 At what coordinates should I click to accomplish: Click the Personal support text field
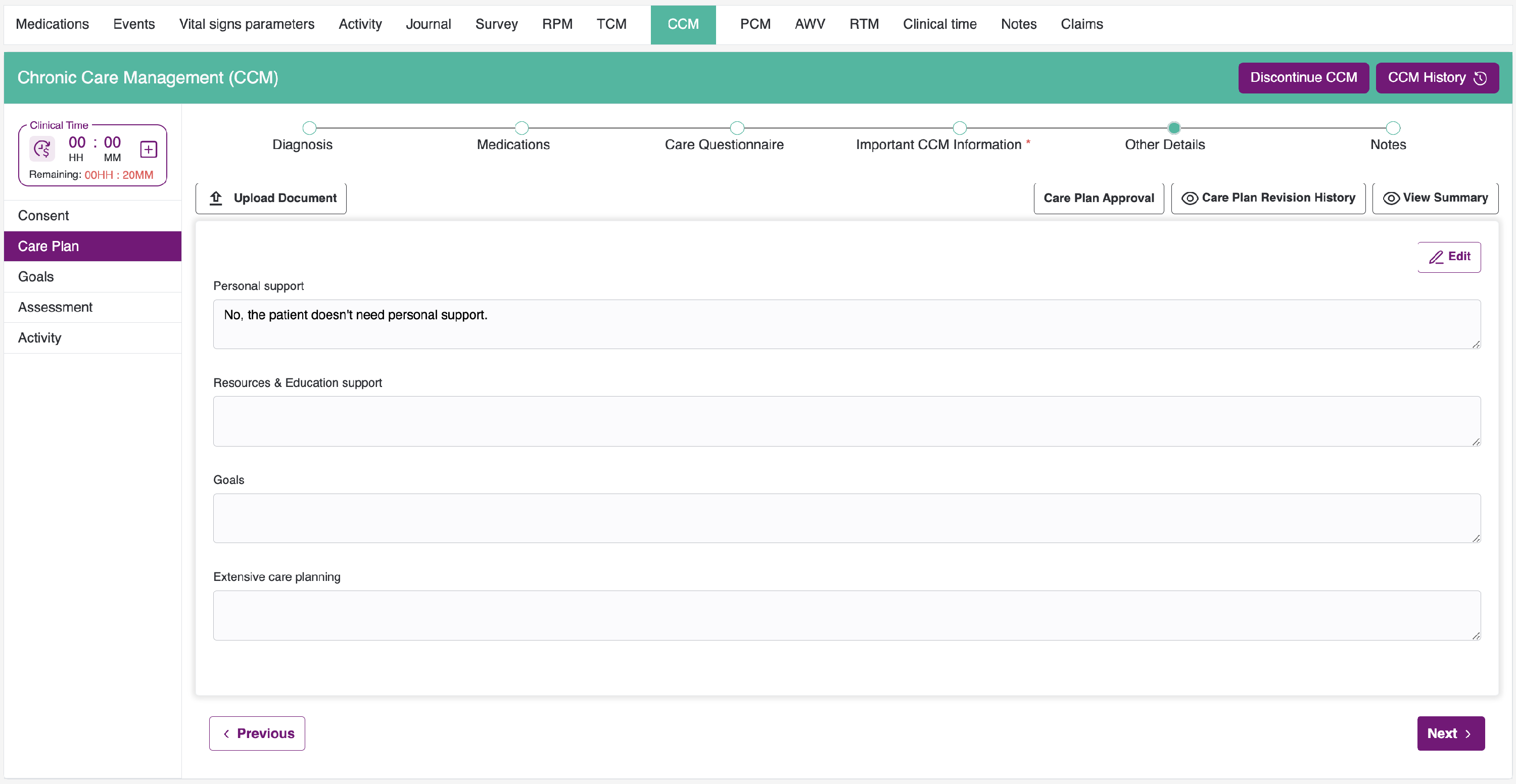pyautogui.click(x=846, y=324)
